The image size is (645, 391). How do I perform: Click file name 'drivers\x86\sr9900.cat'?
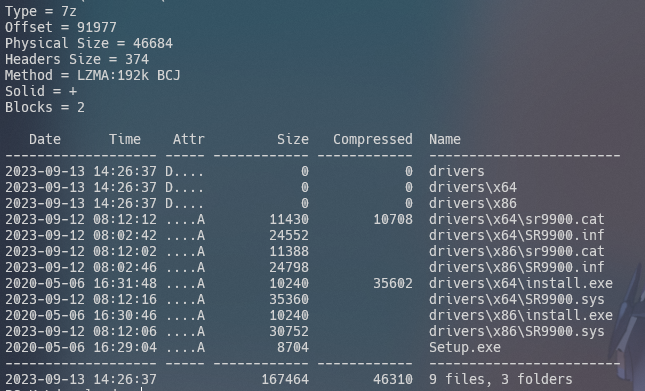(x=517, y=252)
